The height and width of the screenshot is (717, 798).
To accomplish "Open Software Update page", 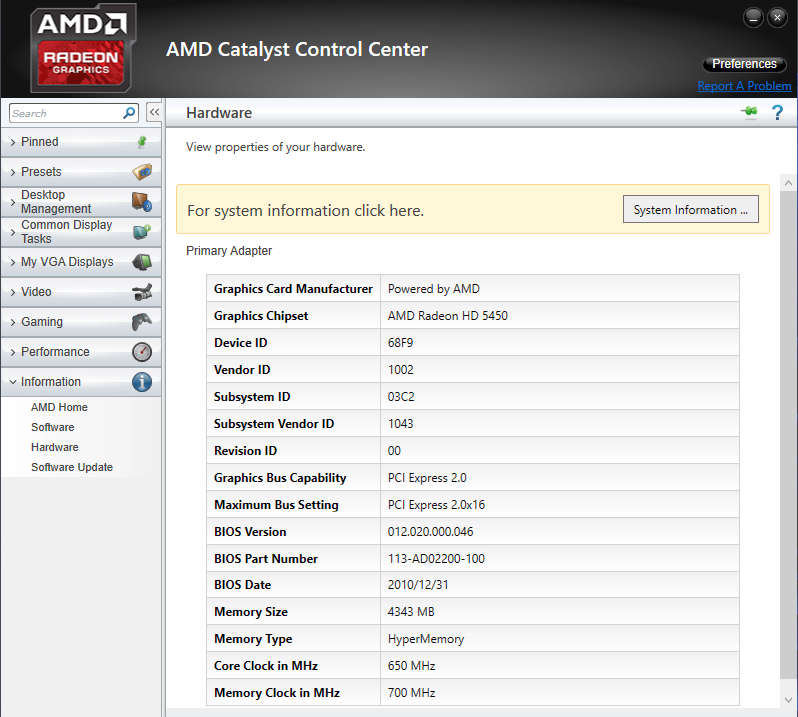I will point(71,467).
